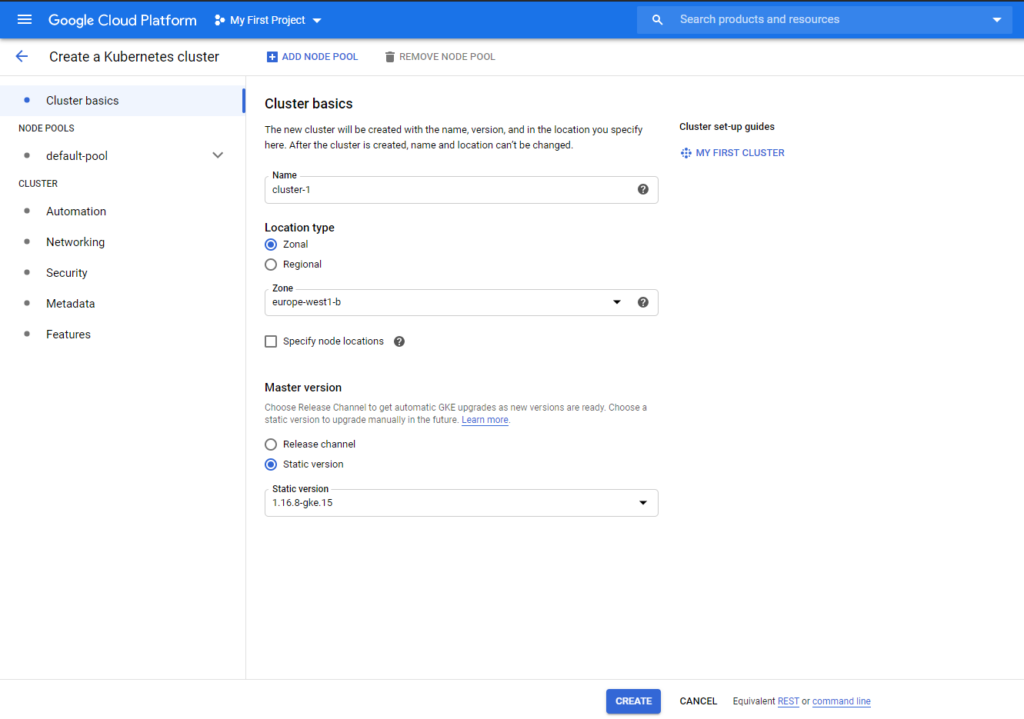Click the Google Cloud Platform logo text
The height and width of the screenshot is (719, 1024).
122,20
